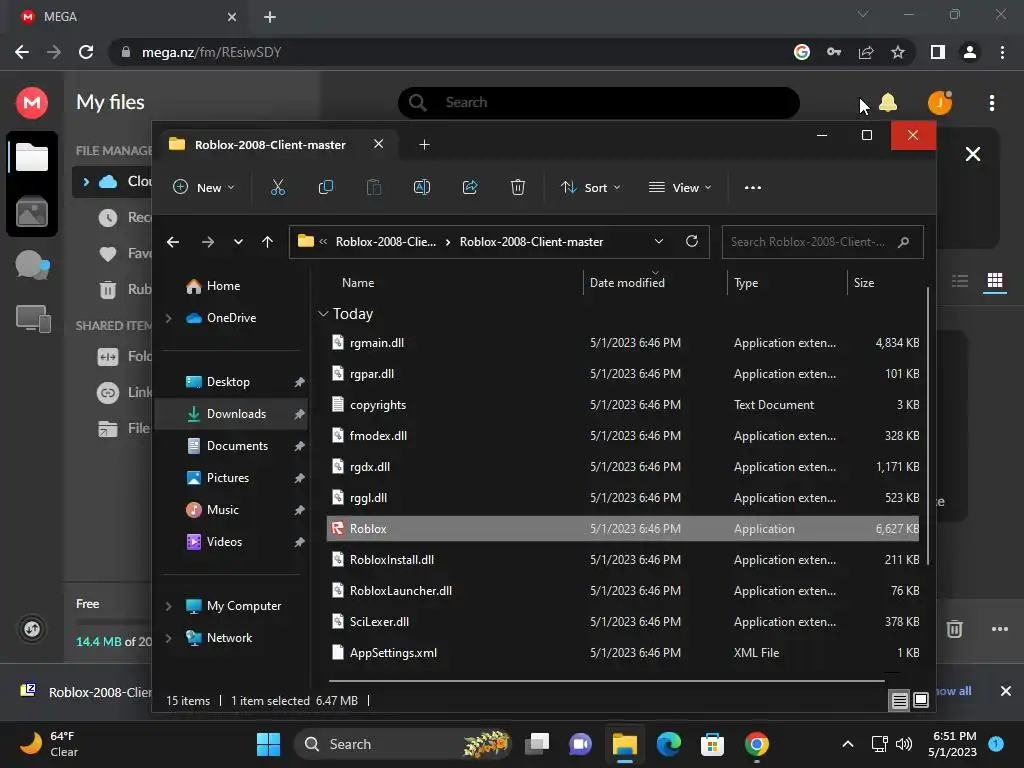The image size is (1024, 768).
Task: Click the Delete trash icon in Explorer toolbar
Action: (x=517, y=187)
